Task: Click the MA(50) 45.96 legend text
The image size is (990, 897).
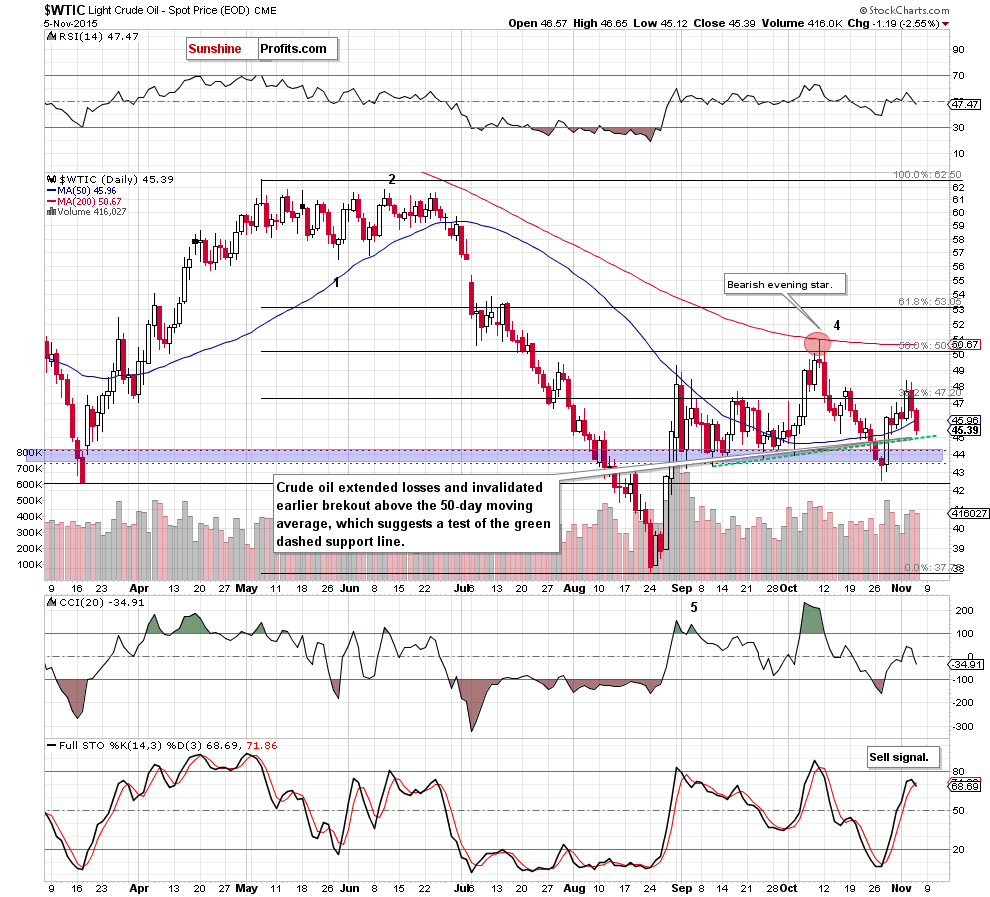Action: pyautogui.click(x=86, y=191)
